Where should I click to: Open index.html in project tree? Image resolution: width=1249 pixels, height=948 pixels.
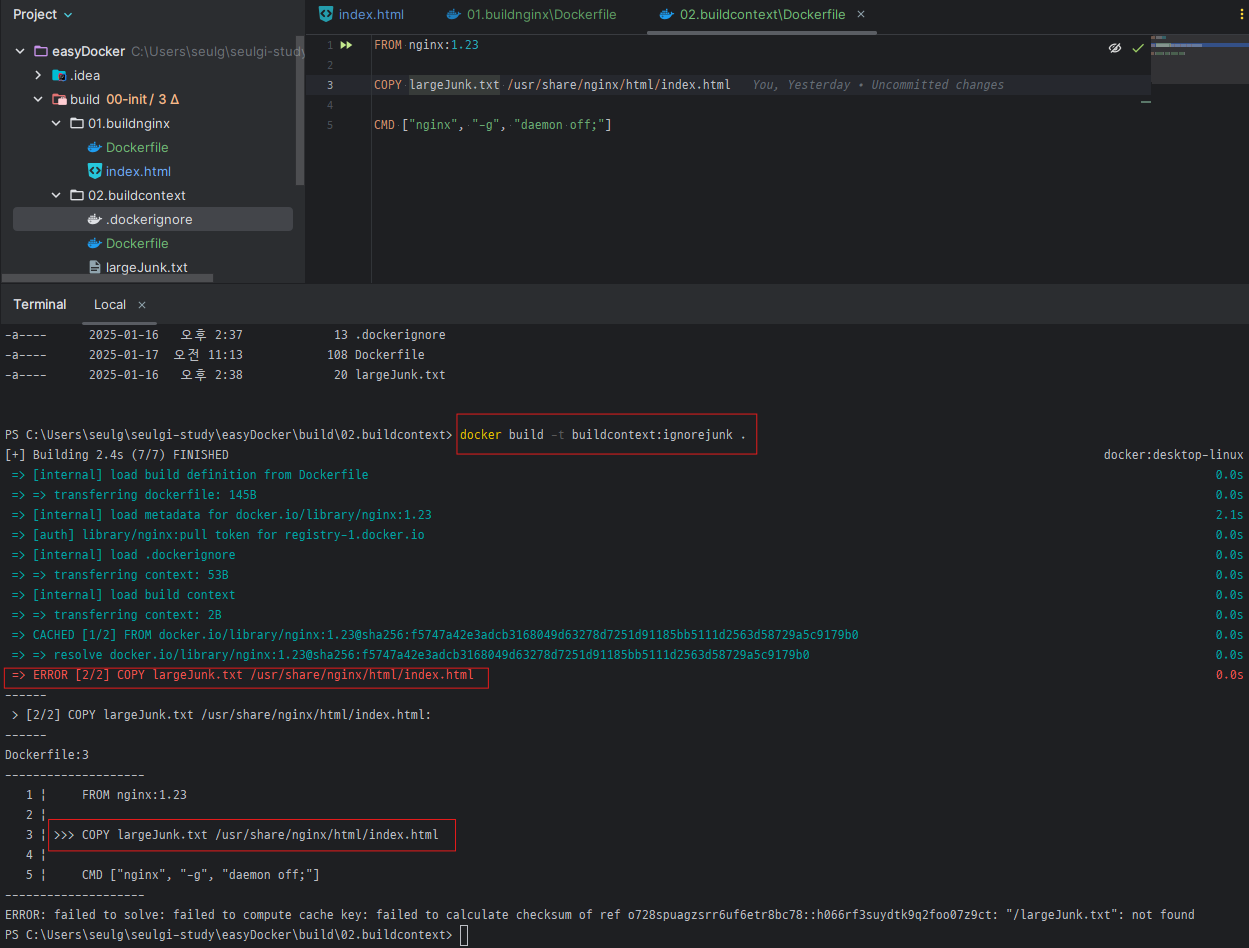pos(138,171)
